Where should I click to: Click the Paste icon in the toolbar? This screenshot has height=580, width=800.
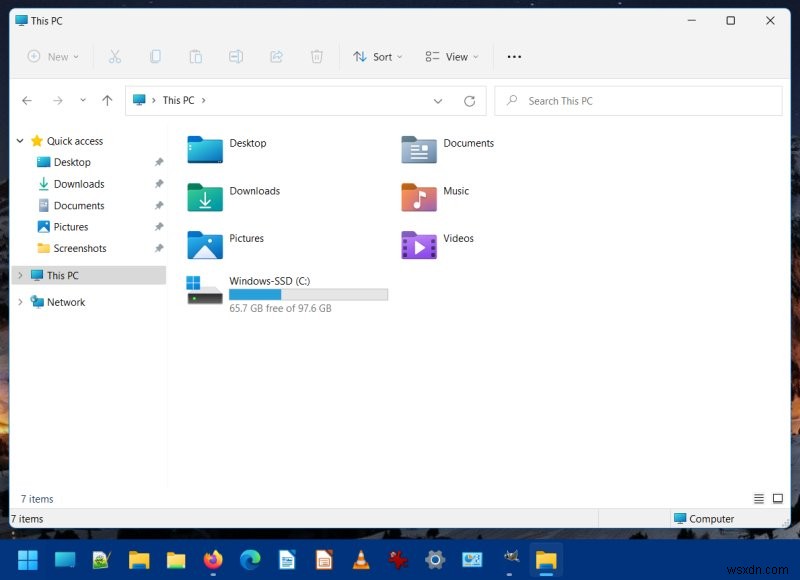coord(196,57)
